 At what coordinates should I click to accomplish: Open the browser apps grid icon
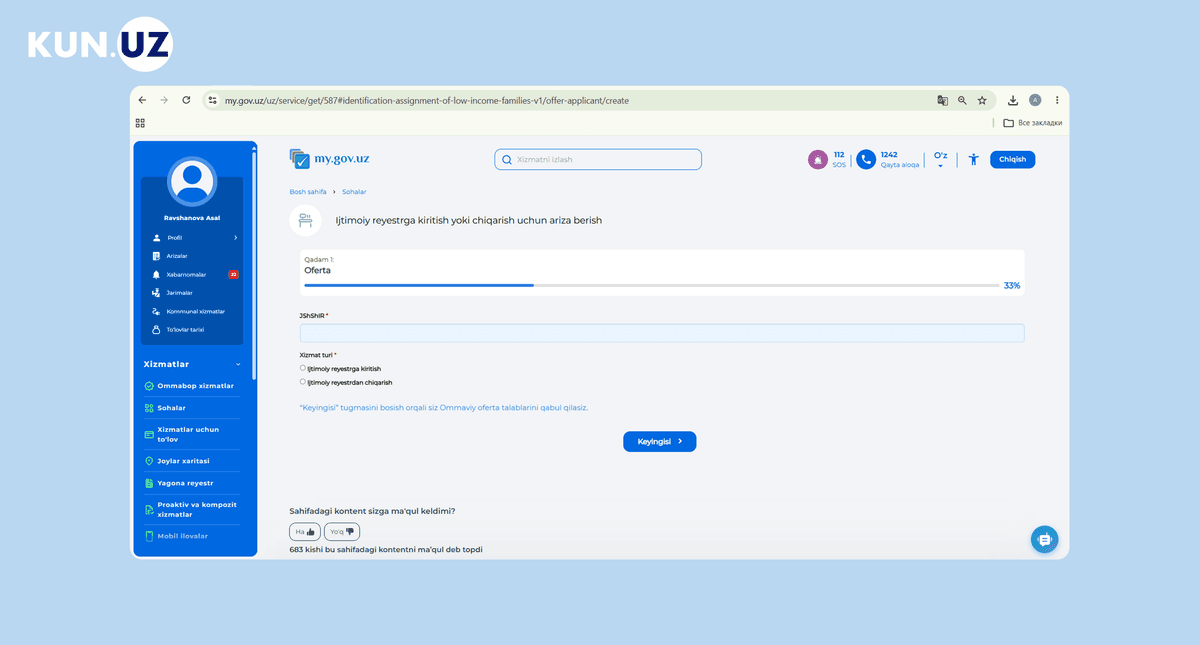[x=141, y=123]
